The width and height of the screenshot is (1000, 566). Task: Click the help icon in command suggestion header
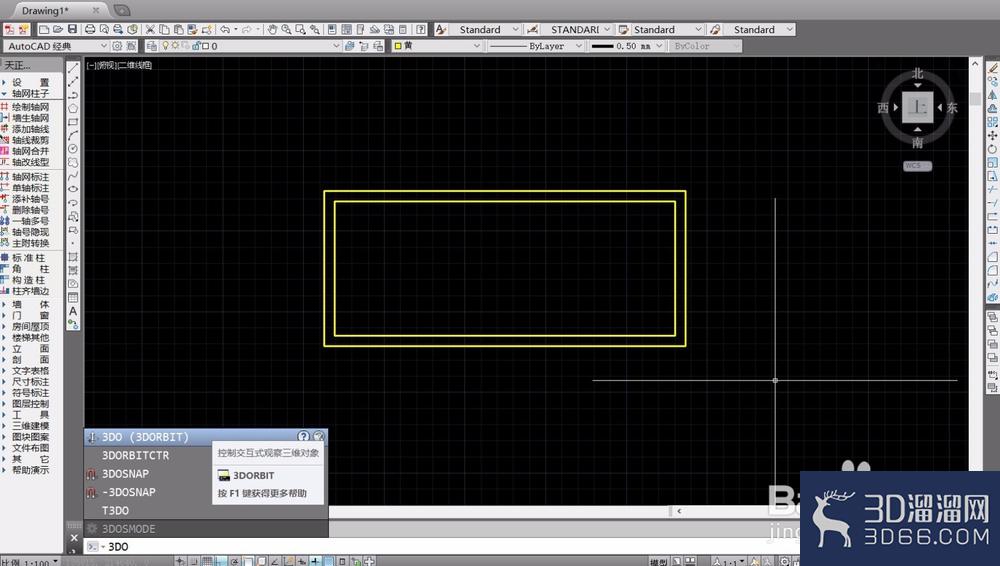(x=304, y=436)
